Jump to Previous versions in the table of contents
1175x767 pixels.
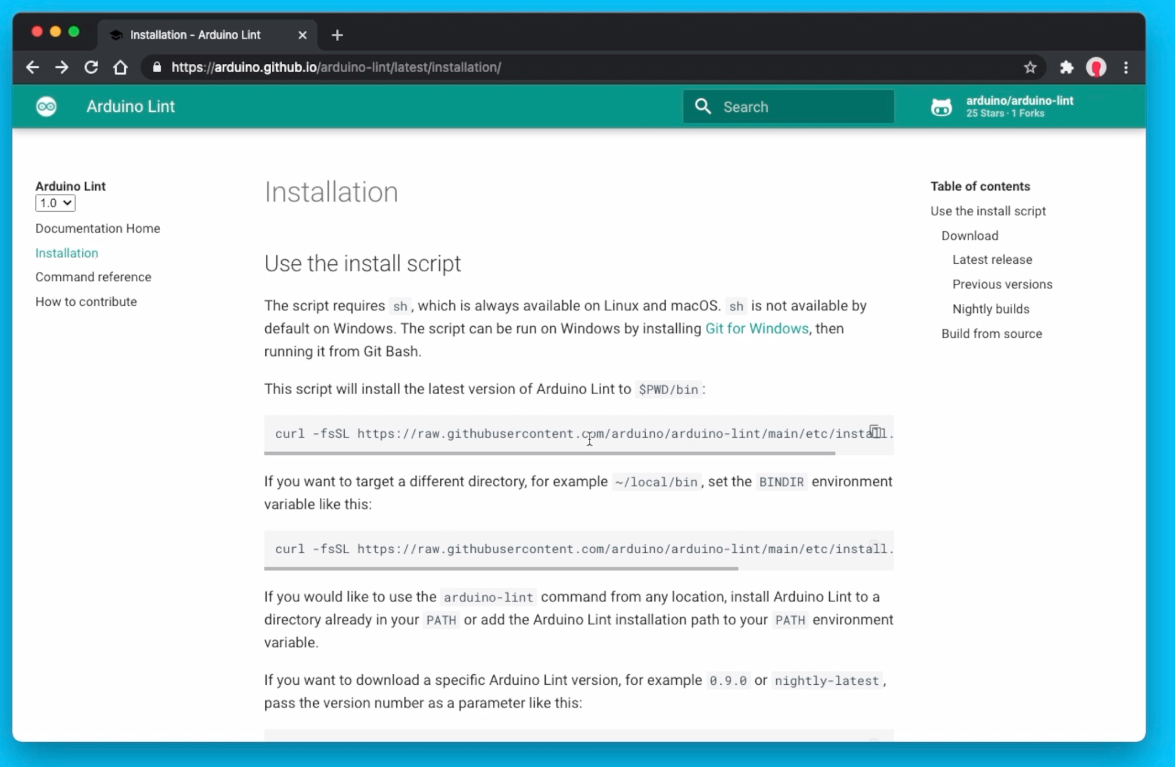tap(1002, 285)
